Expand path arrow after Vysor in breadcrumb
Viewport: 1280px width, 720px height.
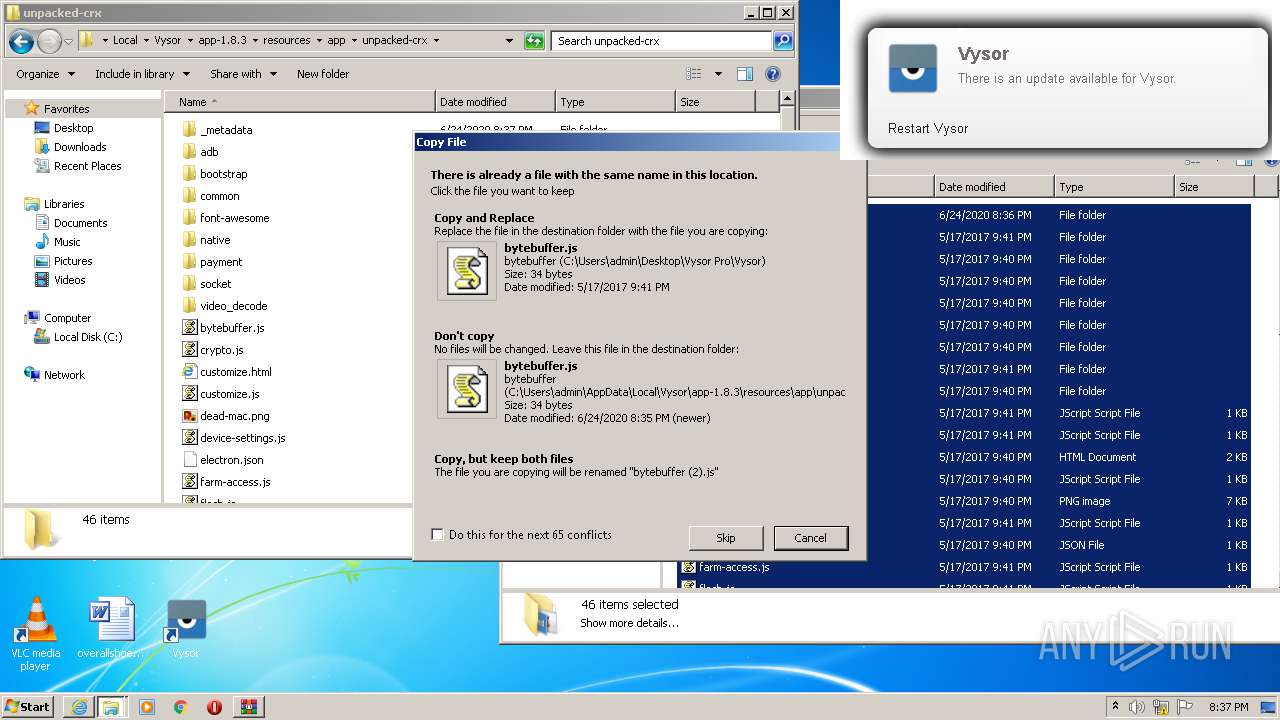point(190,41)
